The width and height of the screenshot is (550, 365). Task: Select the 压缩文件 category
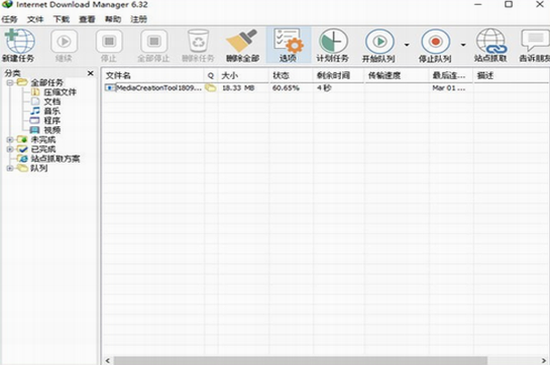point(60,92)
